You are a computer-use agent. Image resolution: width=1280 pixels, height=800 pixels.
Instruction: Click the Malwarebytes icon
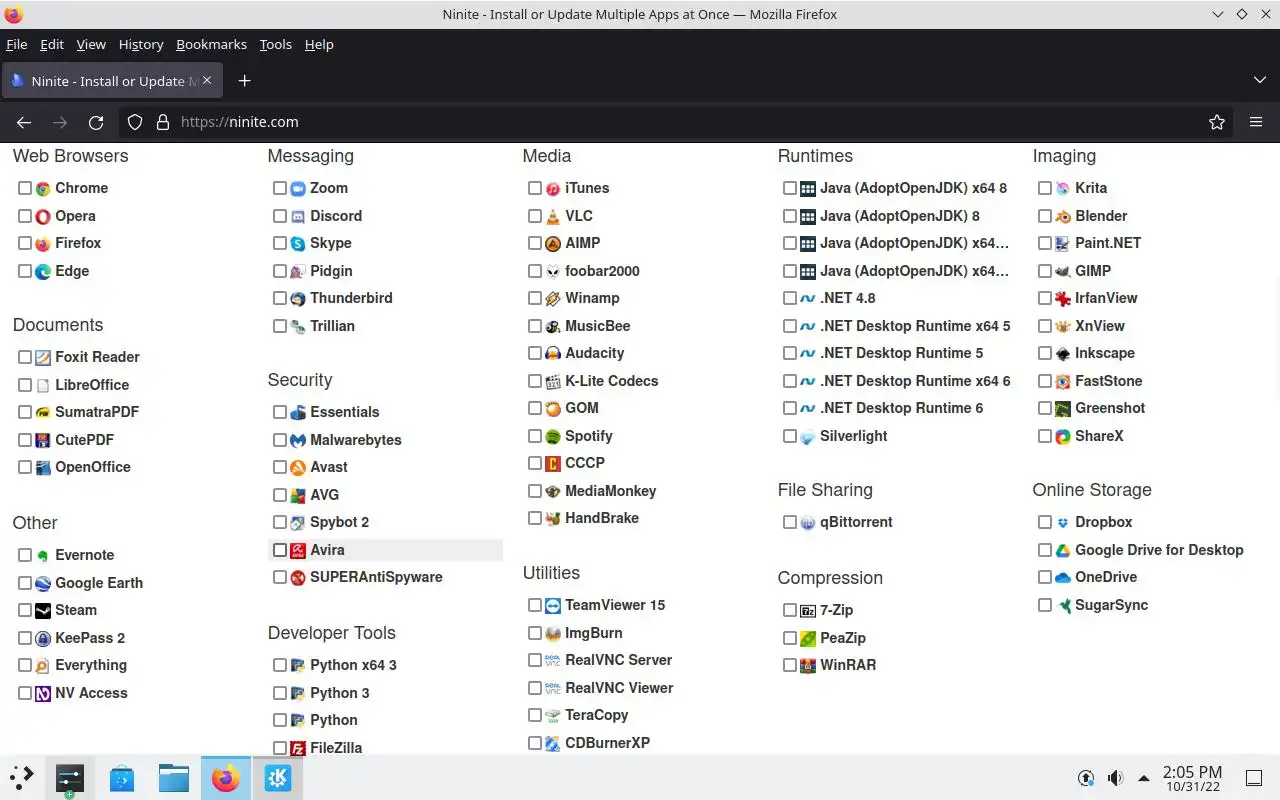coord(298,440)
